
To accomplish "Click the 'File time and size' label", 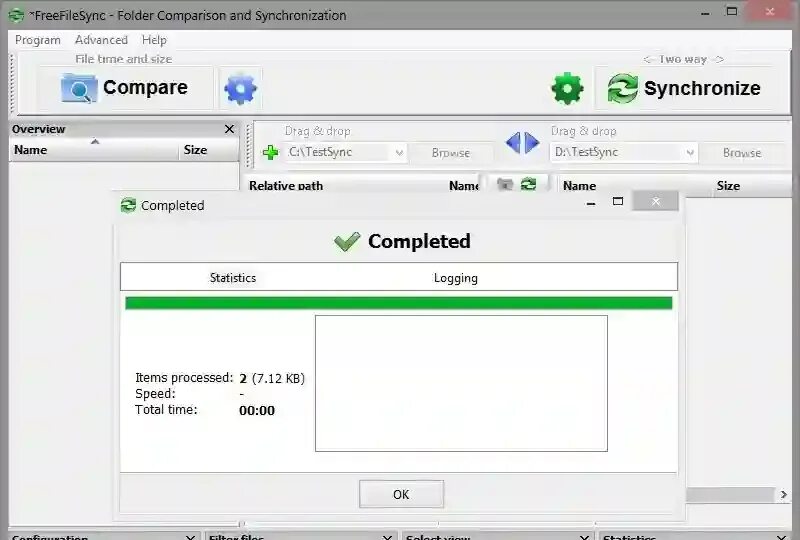I will click(123, 59).
